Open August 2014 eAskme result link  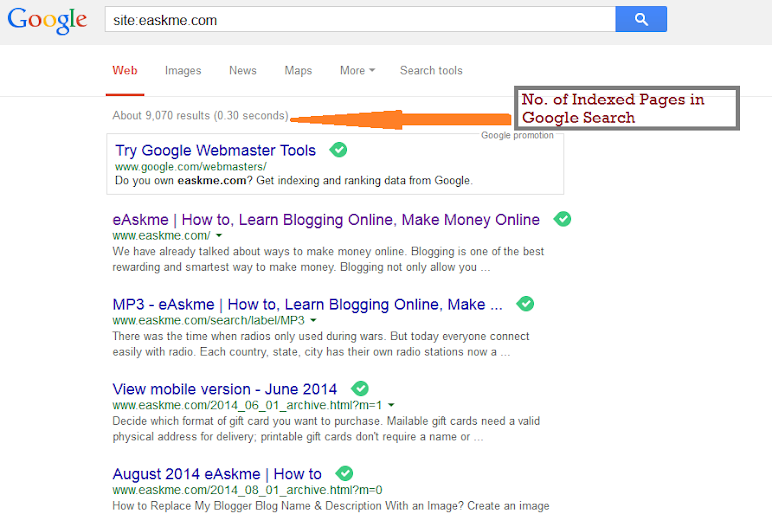(217, 474)
